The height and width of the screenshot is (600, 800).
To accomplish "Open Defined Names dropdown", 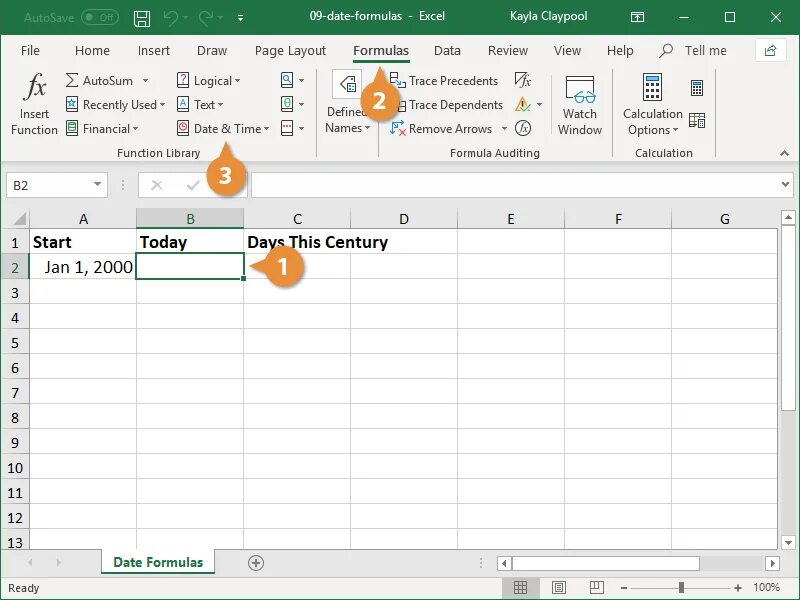I will 347,104.
